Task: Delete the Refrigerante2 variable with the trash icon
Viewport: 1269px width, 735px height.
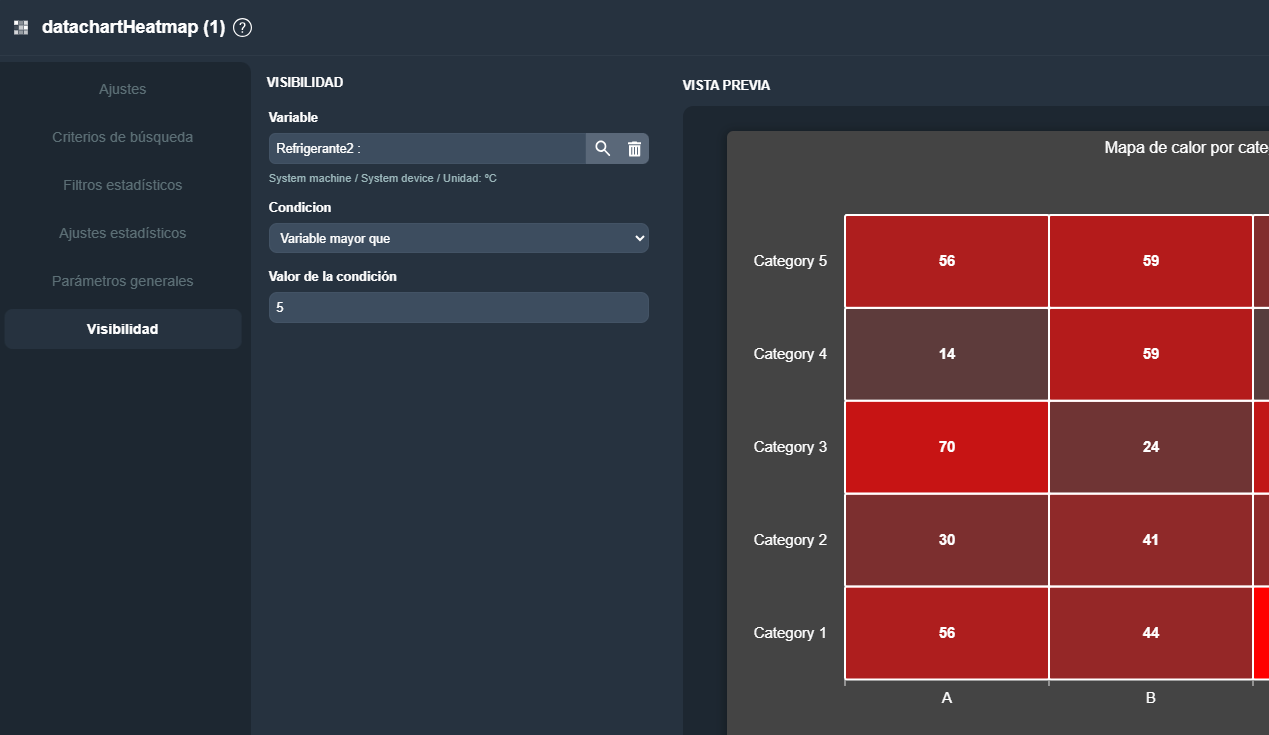Action: click(634, 149)
